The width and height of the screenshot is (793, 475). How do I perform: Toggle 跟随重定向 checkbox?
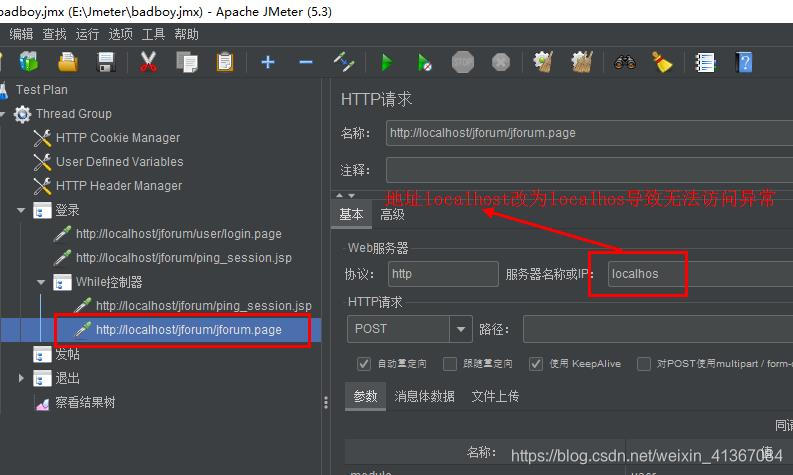pos(450,364)
